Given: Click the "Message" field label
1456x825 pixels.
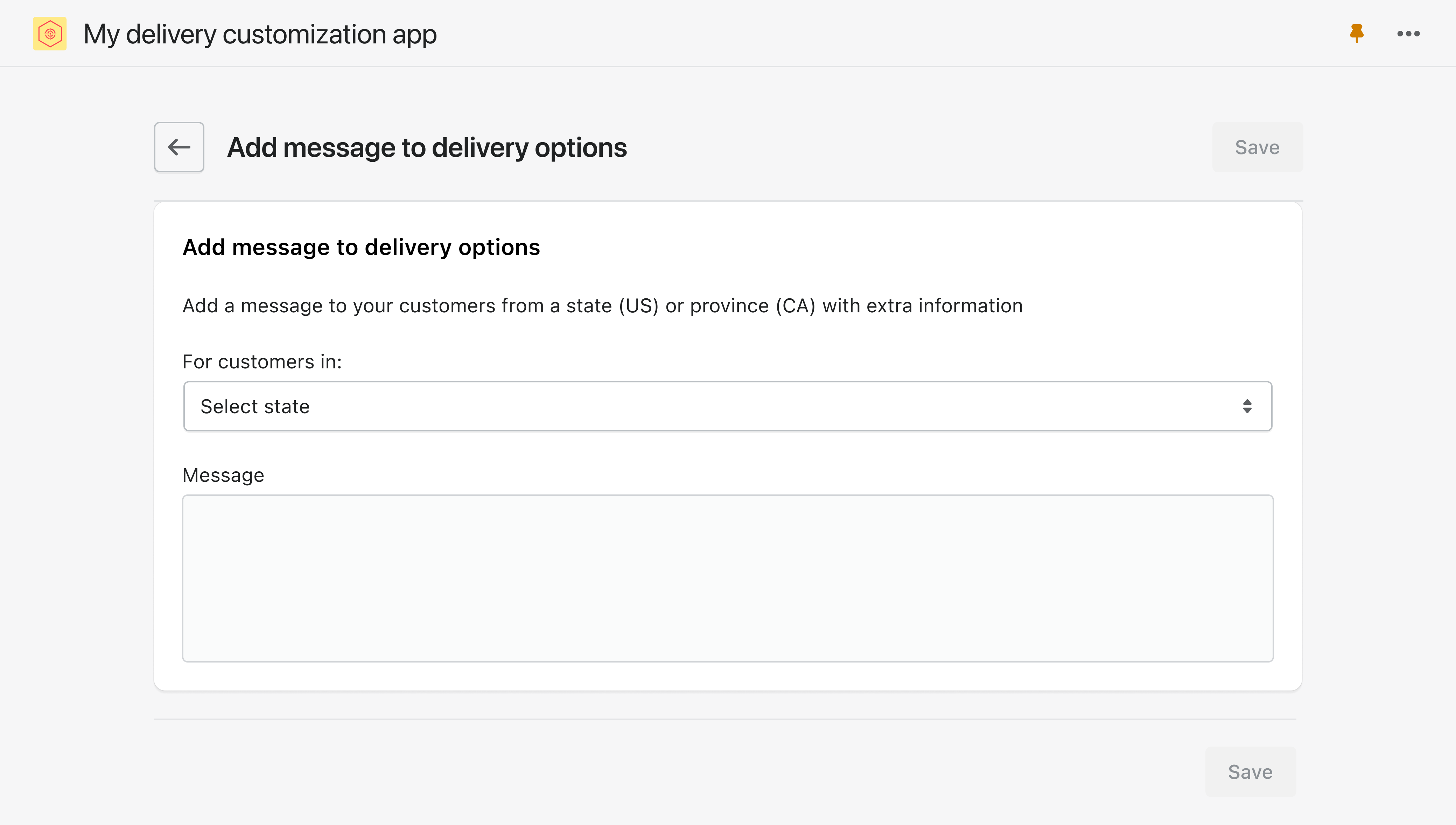Looking at the screenshot, I should tap(223, 475).
